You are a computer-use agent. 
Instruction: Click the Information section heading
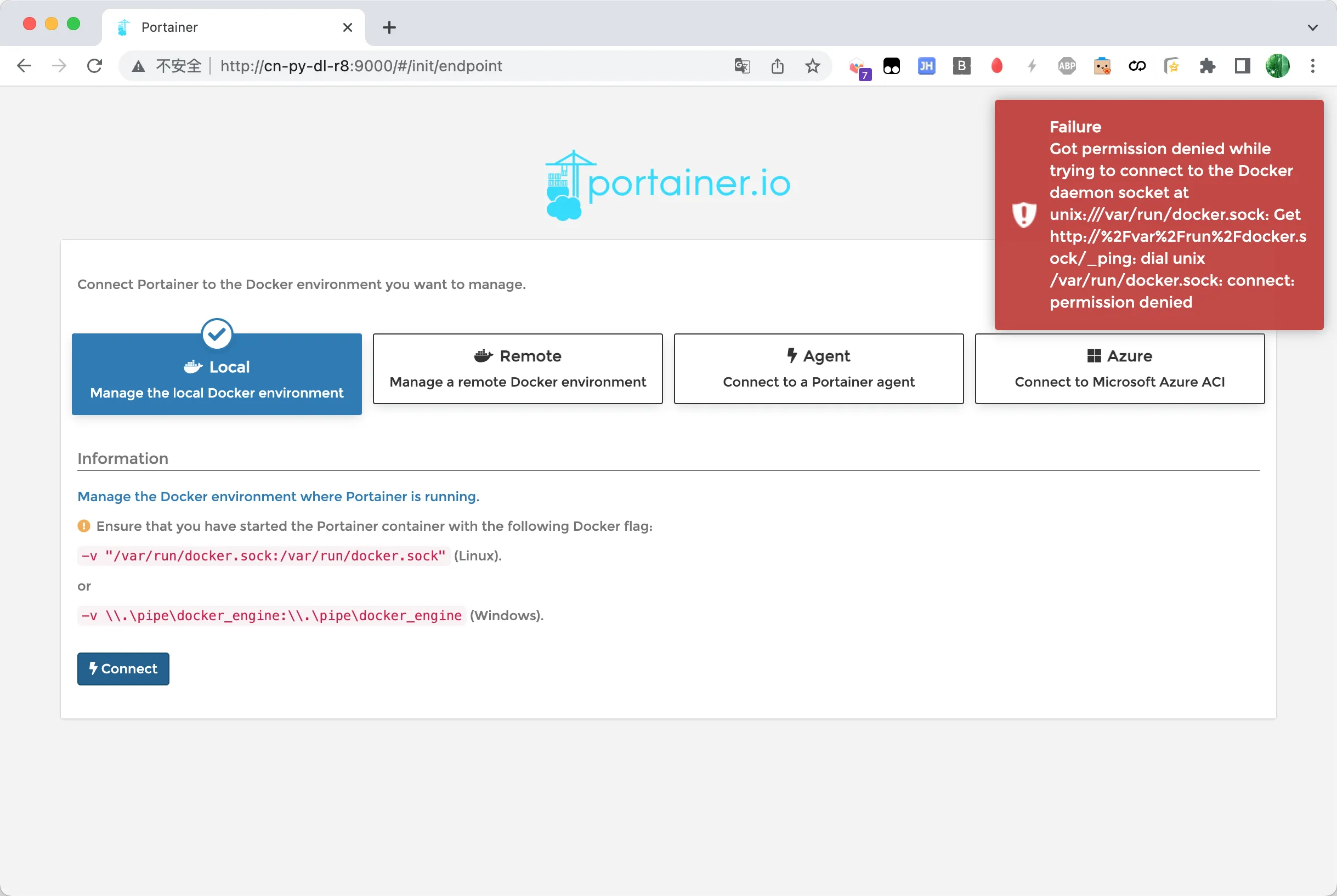click(x=123, y=458)
